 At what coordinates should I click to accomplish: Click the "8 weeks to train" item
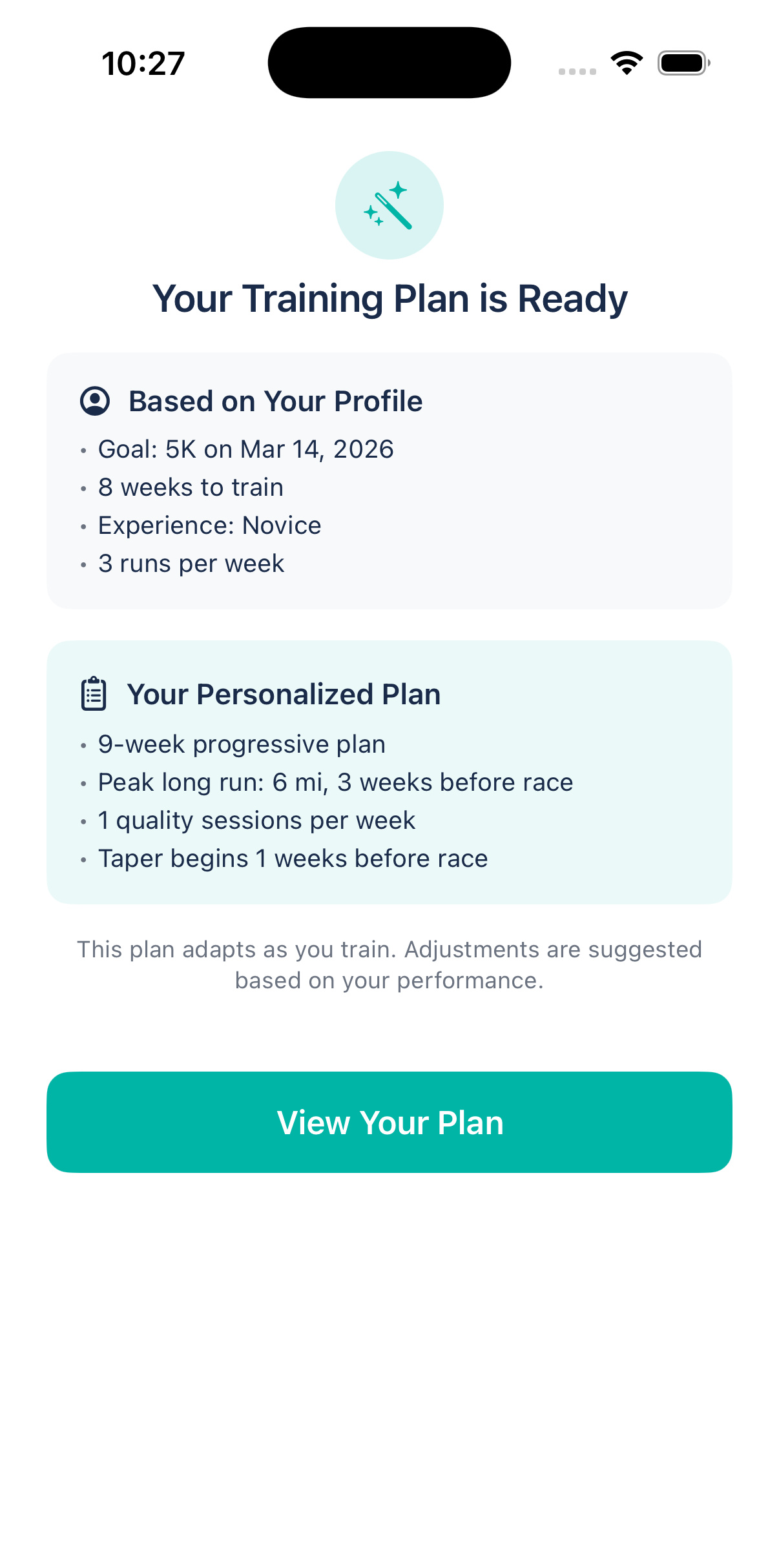coord(191,487)
